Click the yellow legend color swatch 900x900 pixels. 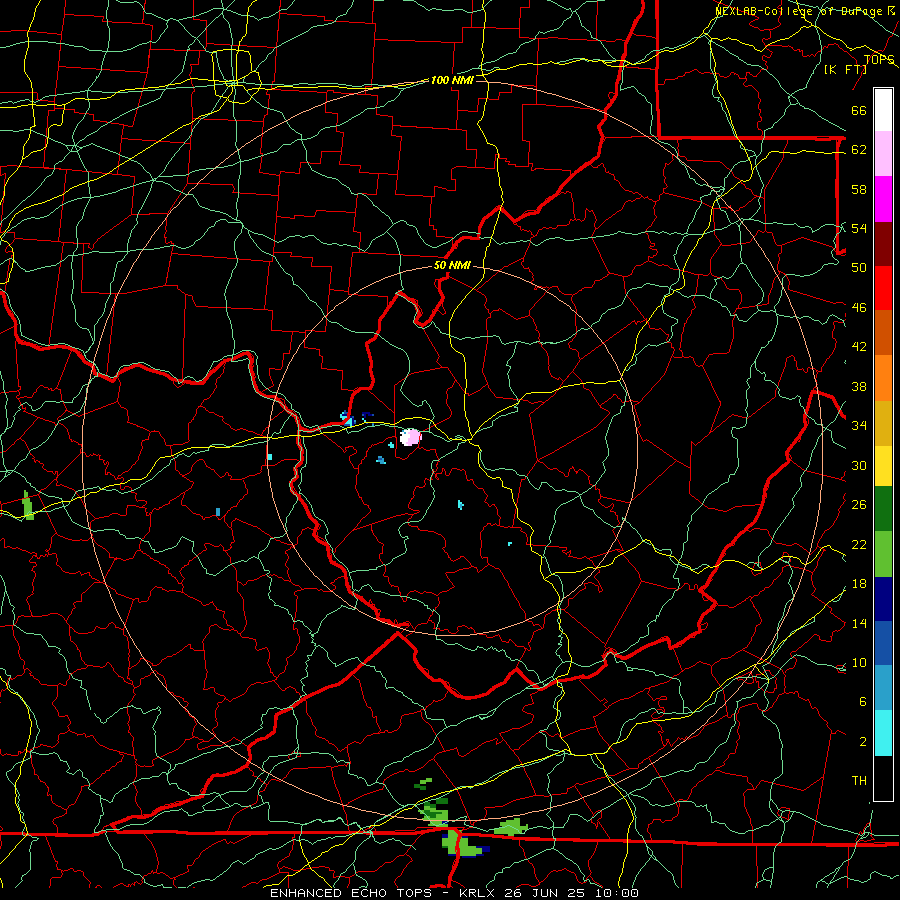883,466
